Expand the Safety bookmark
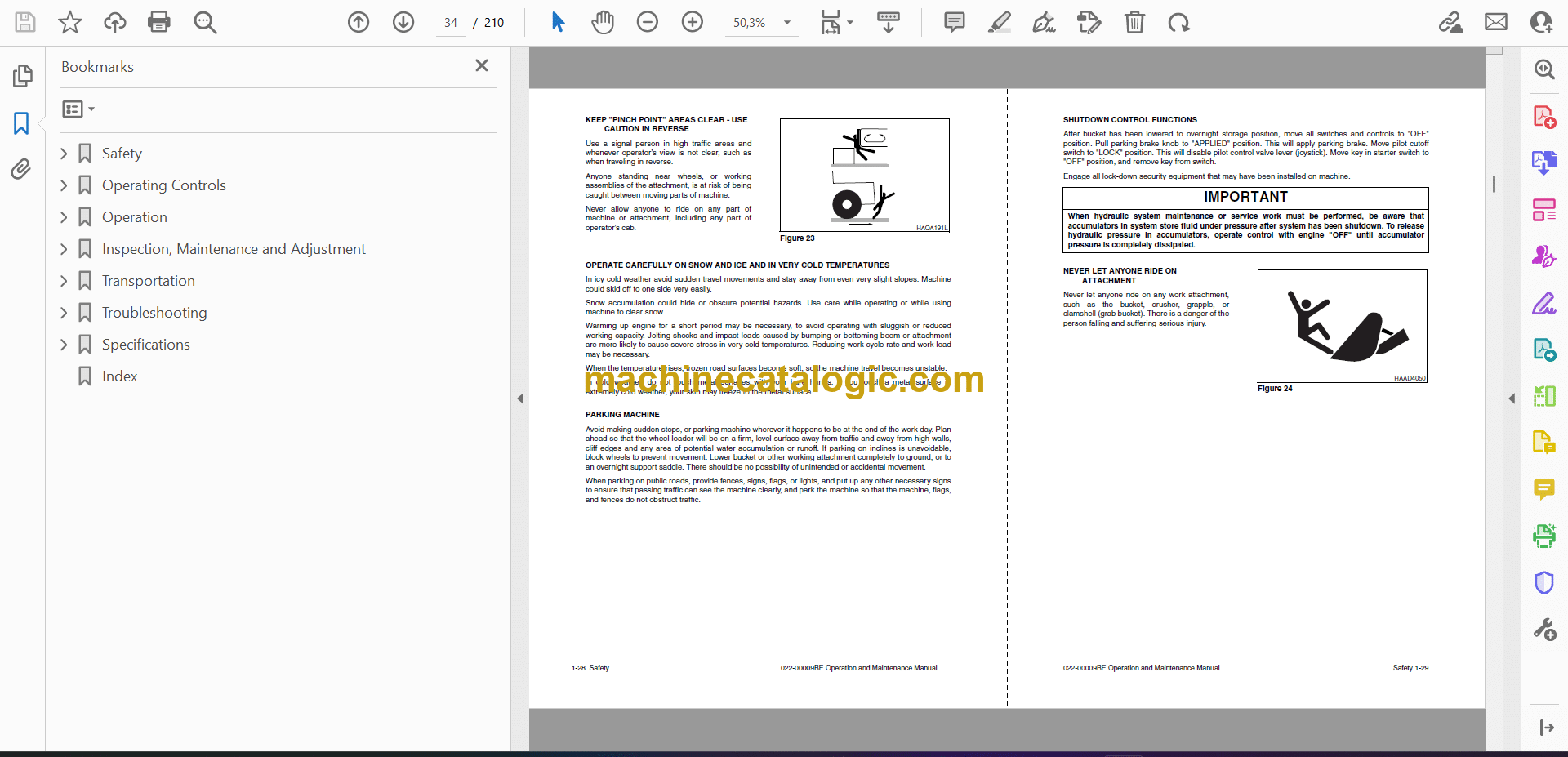 pyautogui.click(x=64, y=154)
